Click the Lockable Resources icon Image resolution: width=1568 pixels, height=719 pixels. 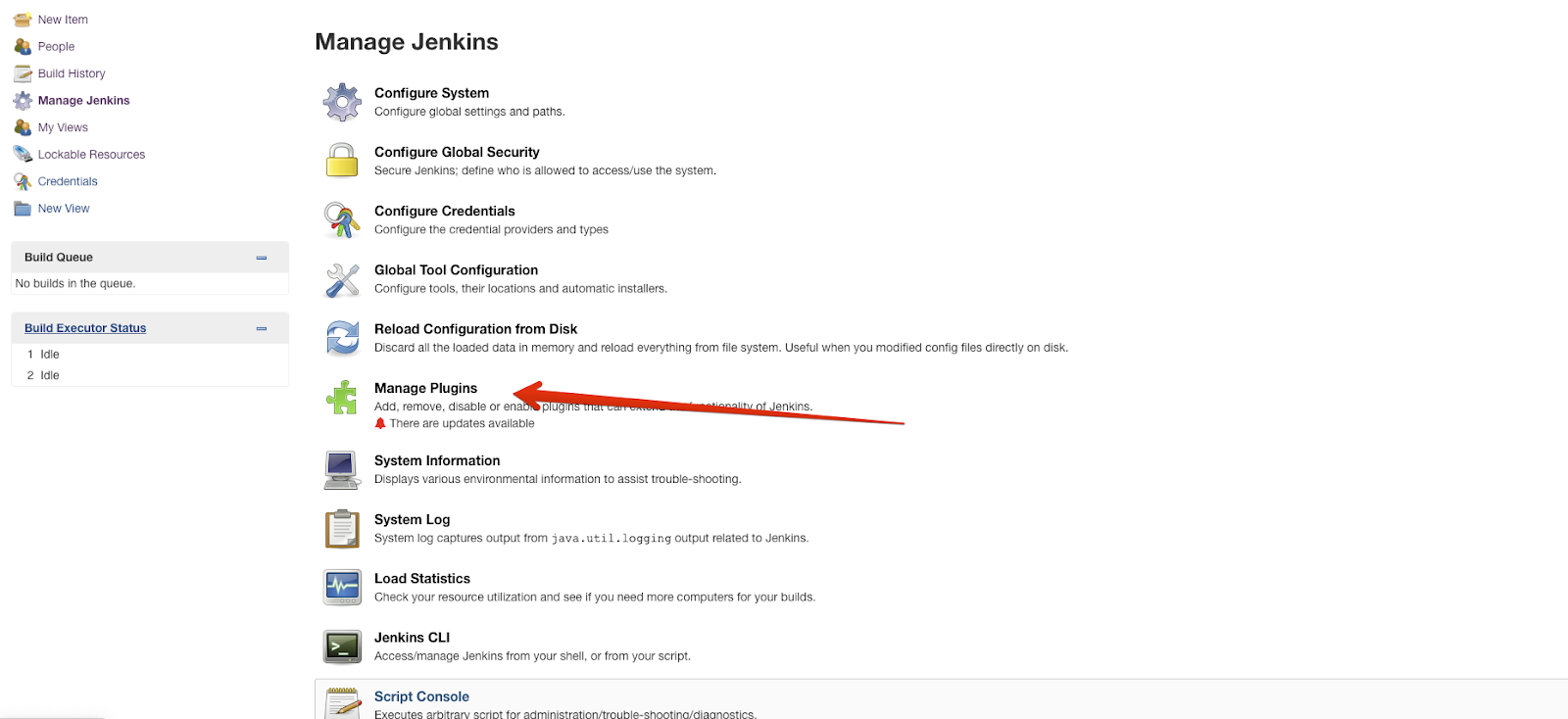[23, 154]
